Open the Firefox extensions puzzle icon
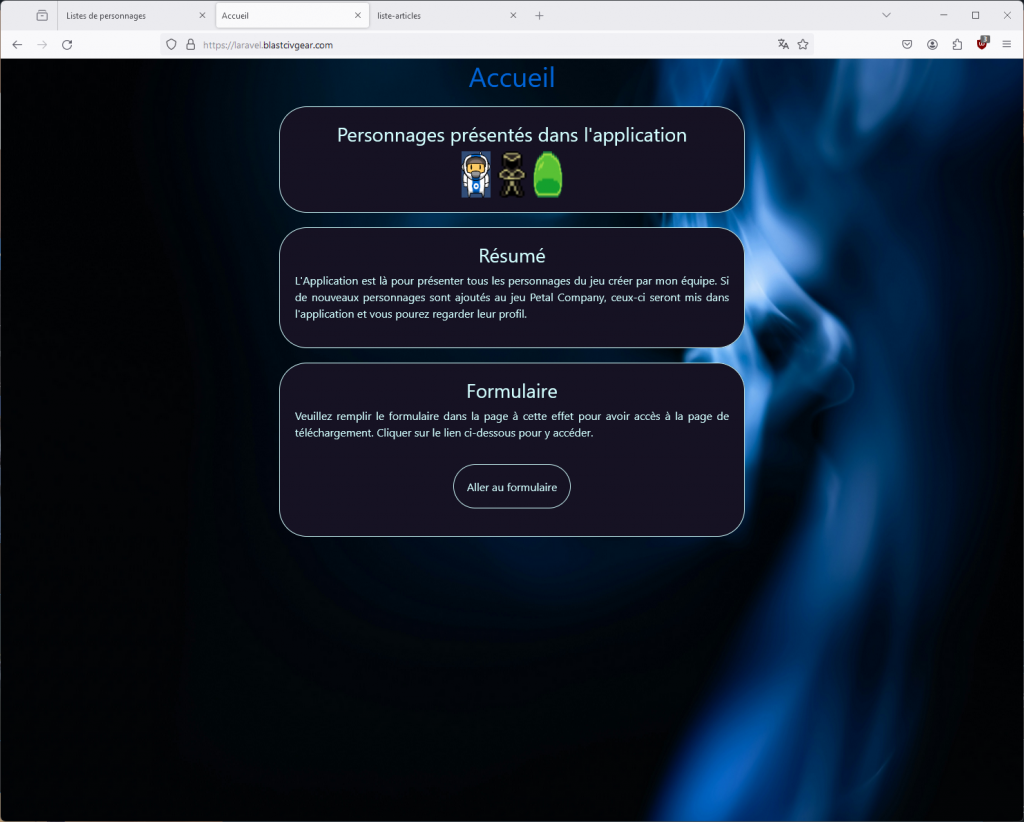Image resolution: width=1024 pixels, height=822 pixels. [x=957, y=44]
